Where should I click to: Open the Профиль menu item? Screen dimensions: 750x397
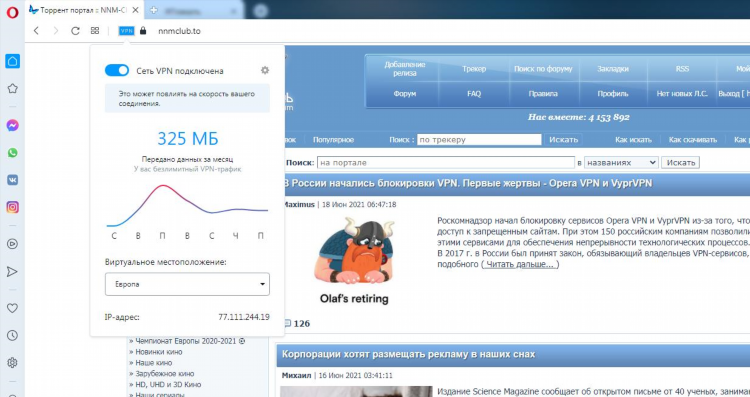(x=613, y=94)
